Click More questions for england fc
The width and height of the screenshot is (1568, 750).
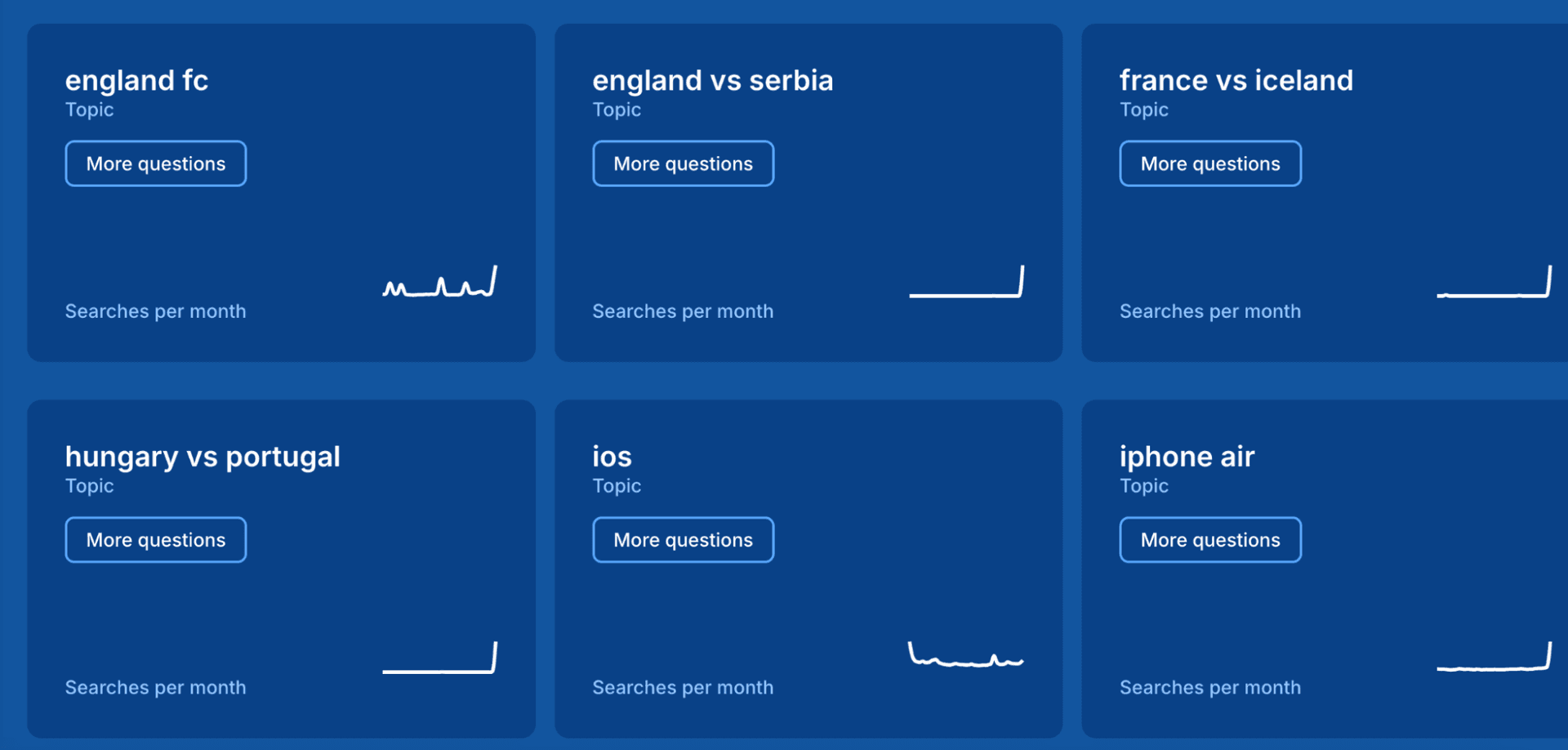[x=156, y=163]
